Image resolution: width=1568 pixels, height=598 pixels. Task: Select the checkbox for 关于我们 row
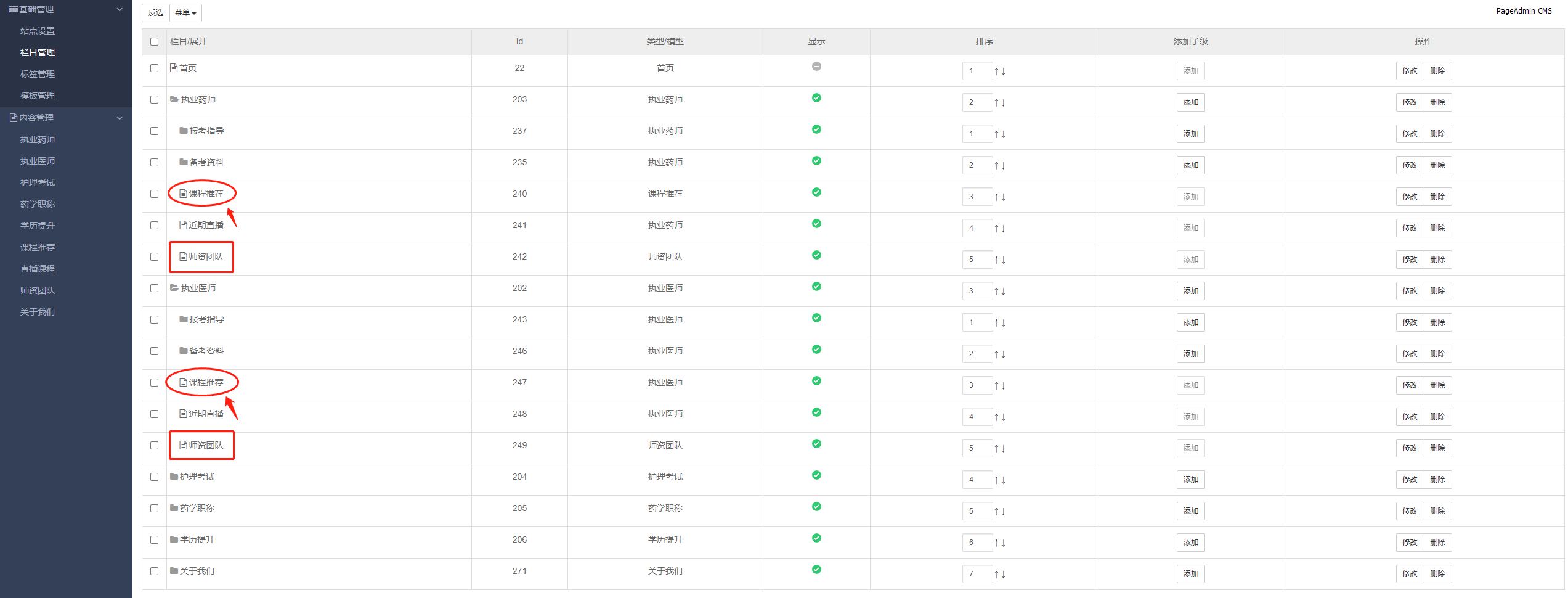point(154,571)
